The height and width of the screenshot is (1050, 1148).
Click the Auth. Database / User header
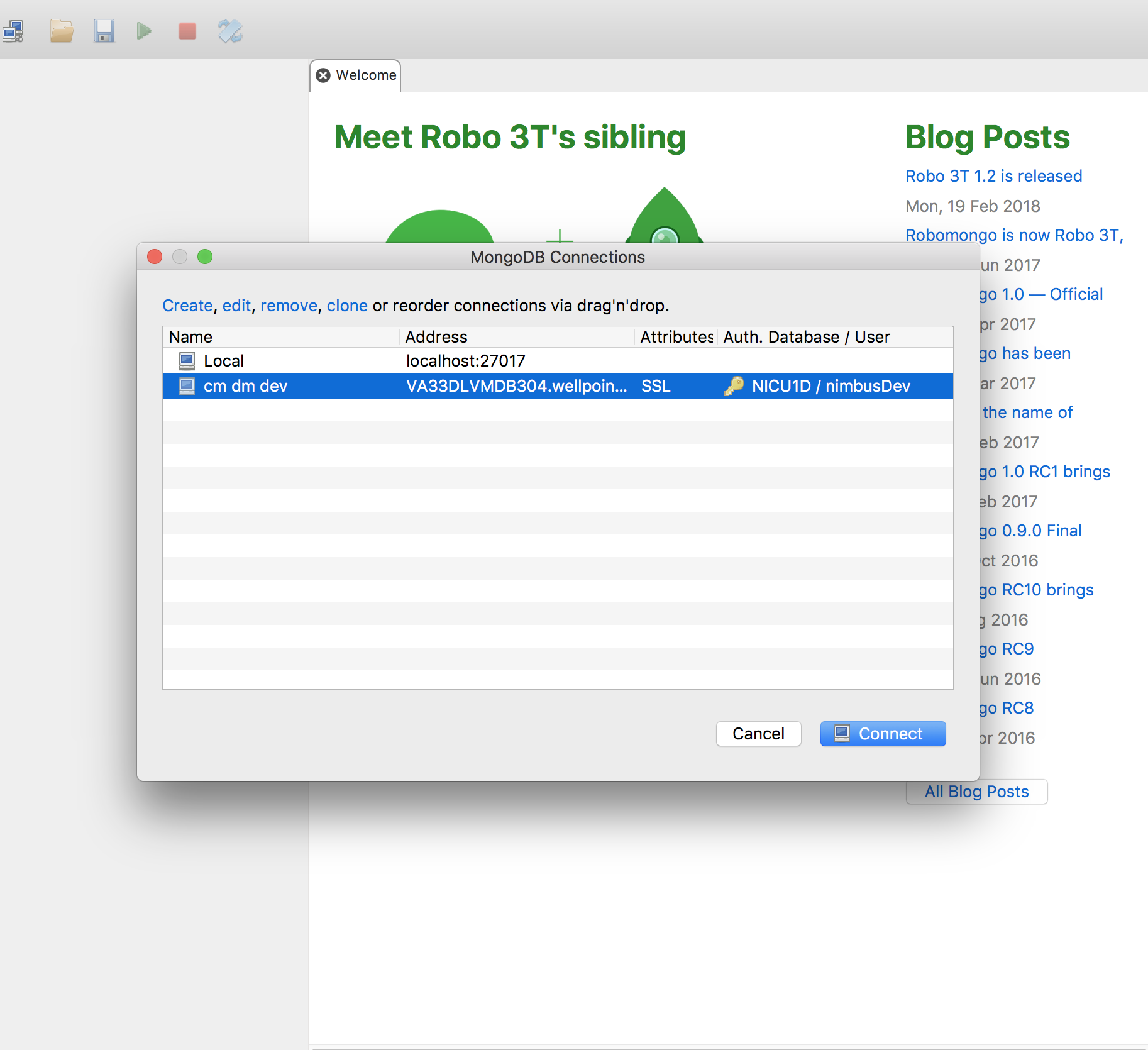835,337
